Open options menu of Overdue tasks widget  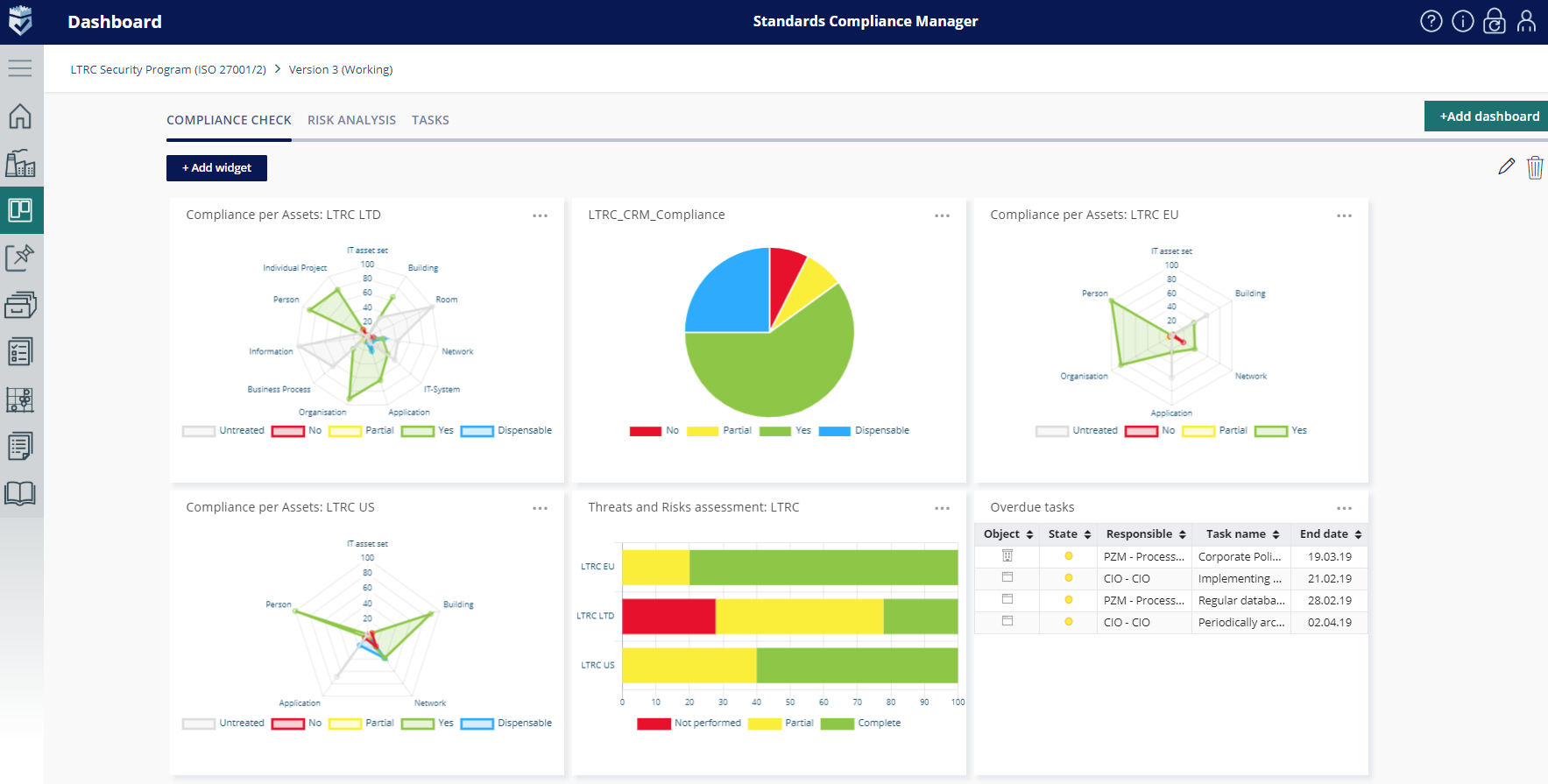click(1344, 508)
